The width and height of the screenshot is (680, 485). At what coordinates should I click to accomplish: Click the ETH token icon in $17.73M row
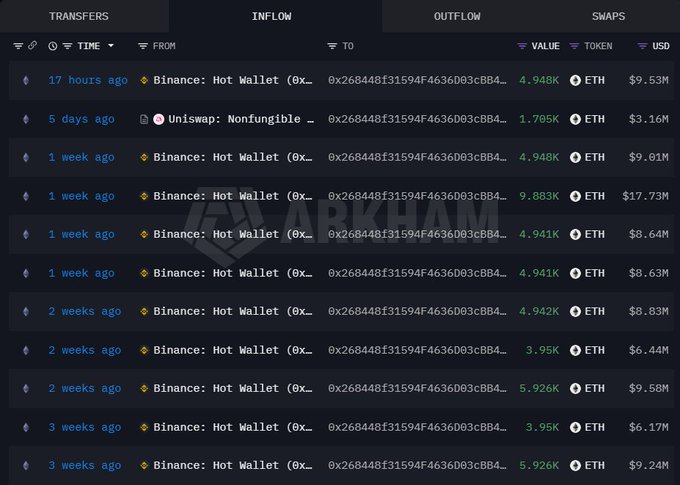tap(575, 196)
